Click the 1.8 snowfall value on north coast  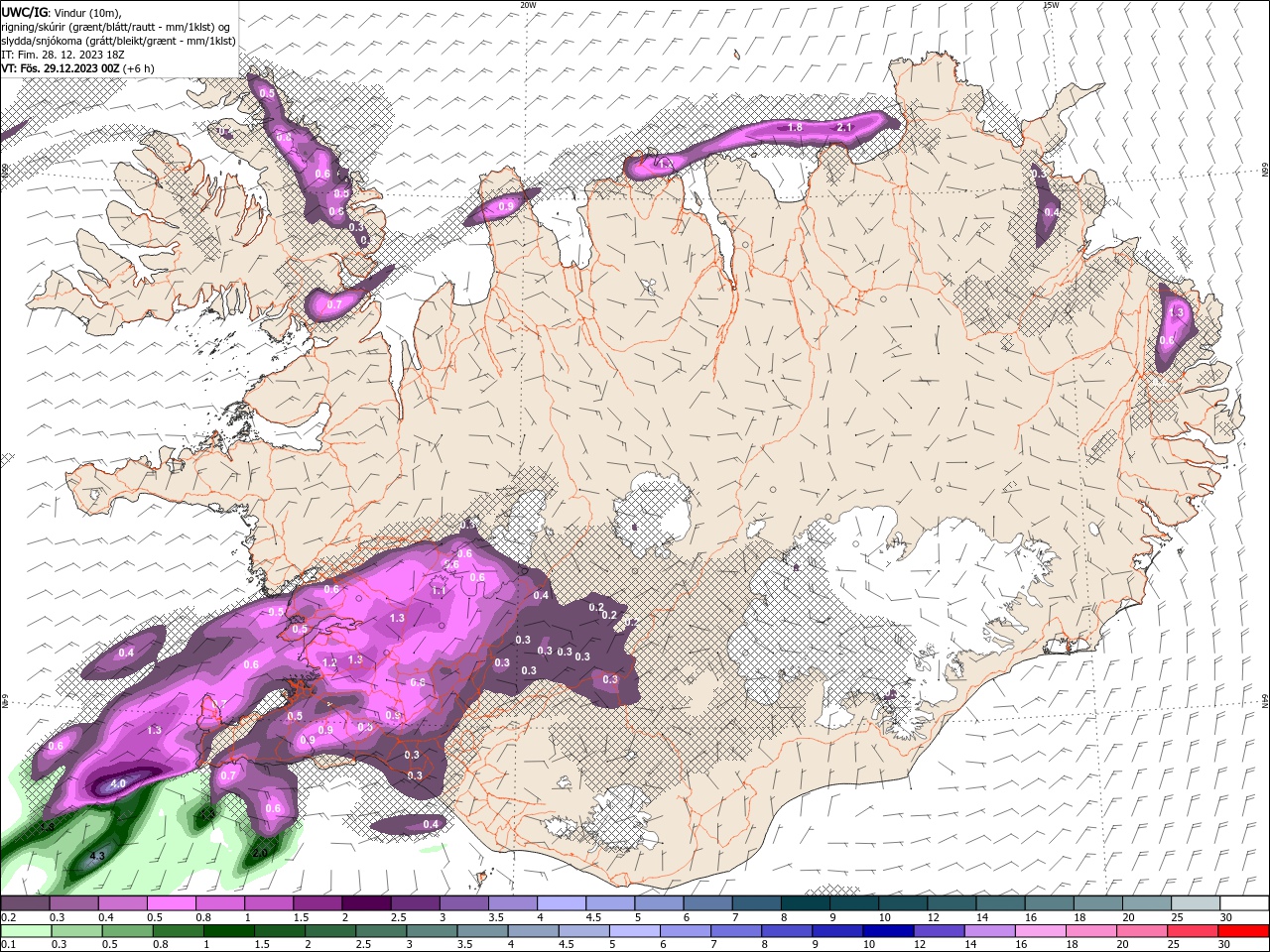click(x=795, y=128)
